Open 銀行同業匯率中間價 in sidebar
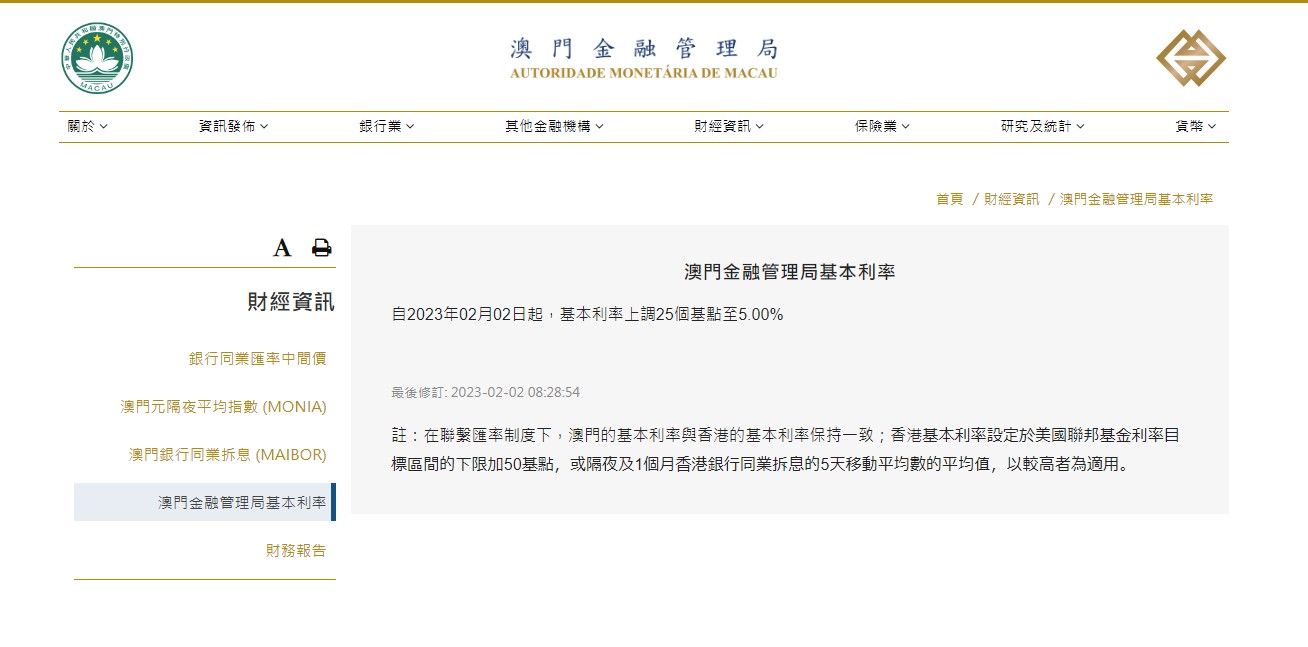The image size is (1308, 647). pos(257,358)
